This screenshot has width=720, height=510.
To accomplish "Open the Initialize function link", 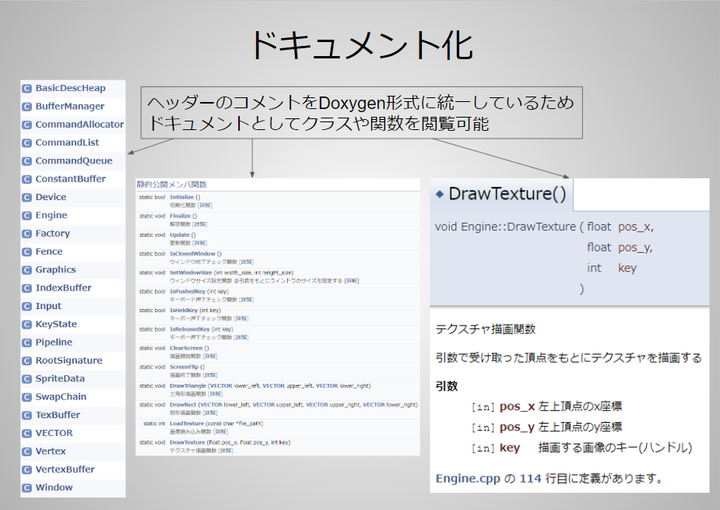I will pyautogui.click(x=182, y=197).
